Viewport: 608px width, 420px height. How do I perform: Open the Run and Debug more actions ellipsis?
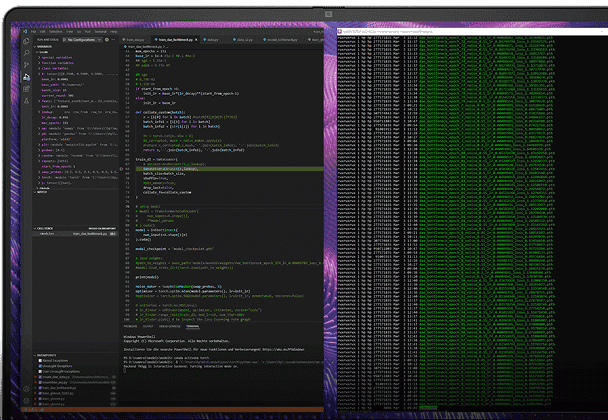(x=113, y=40)
